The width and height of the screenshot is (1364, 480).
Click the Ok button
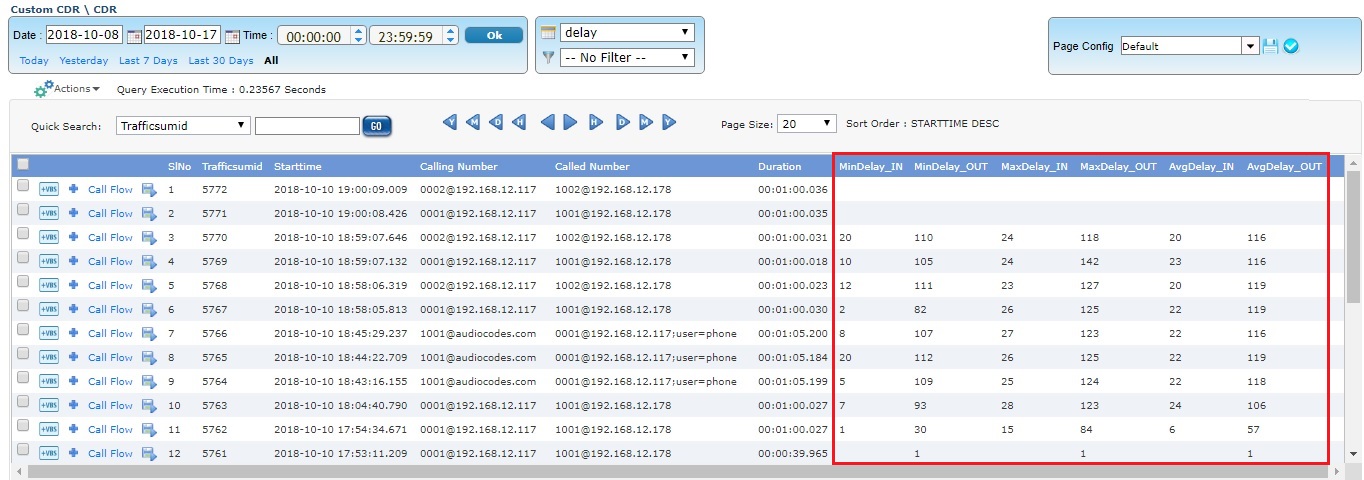coord(494,35)
